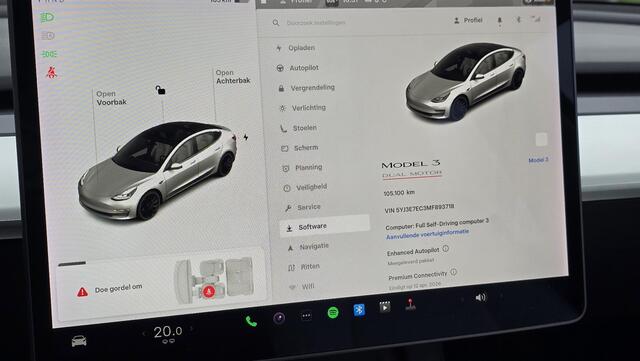Viewport: 640px width, 361px height.
Task: Open the Arcade joystick icon
Action: [410, 304]
